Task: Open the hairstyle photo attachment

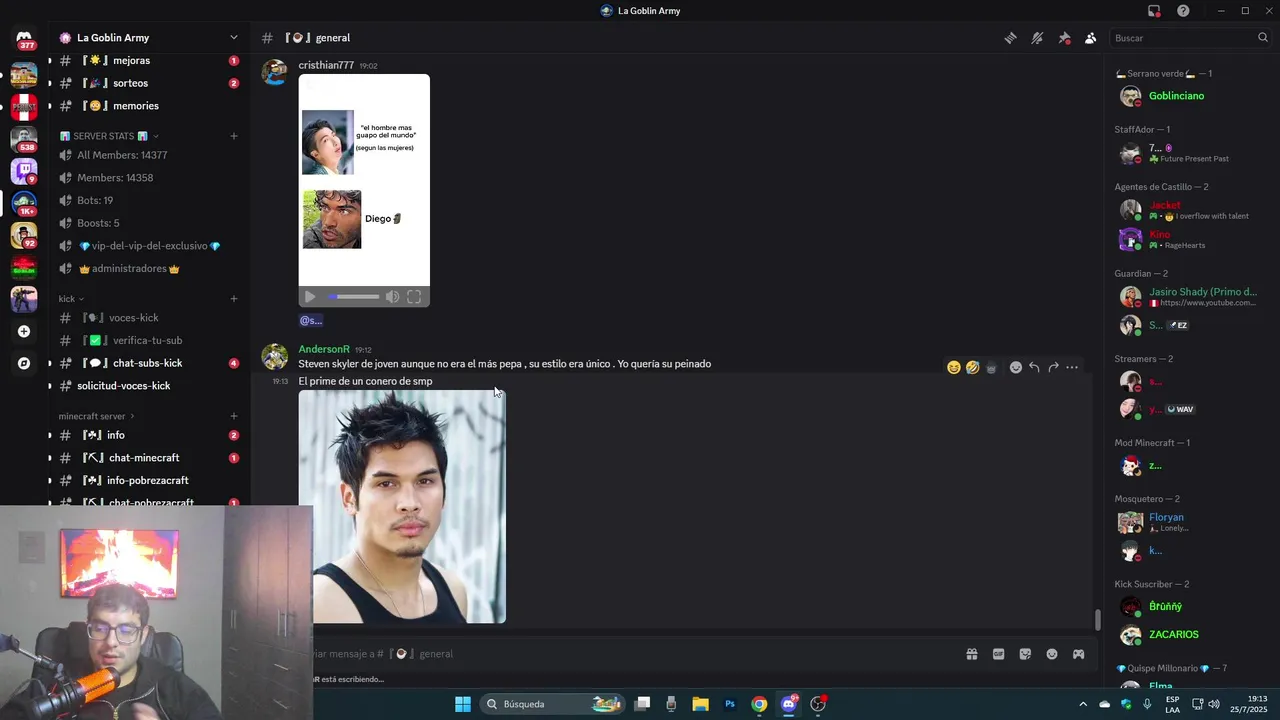Action: pyautogui.click(x=402, y=506)
